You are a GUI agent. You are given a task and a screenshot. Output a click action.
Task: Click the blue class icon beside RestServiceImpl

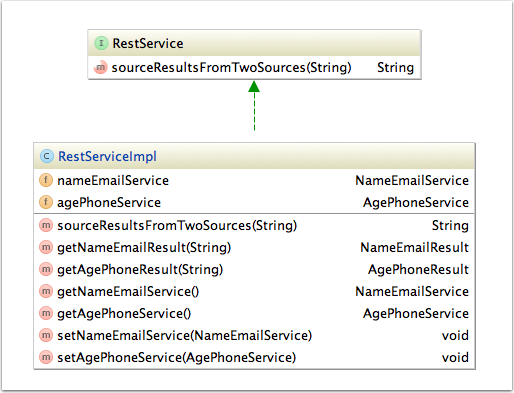[x=47, y=156]
